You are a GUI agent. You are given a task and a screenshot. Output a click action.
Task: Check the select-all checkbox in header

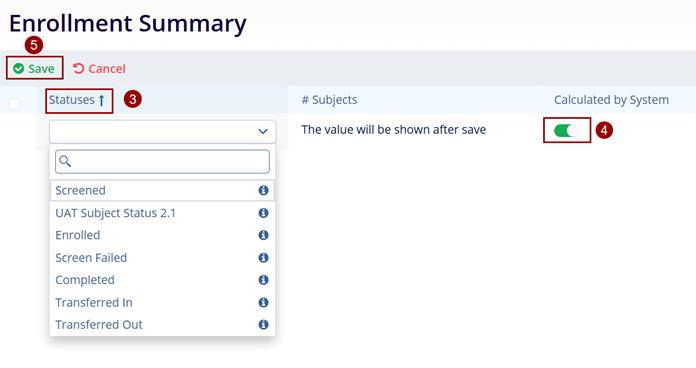(x=15, y=104)
